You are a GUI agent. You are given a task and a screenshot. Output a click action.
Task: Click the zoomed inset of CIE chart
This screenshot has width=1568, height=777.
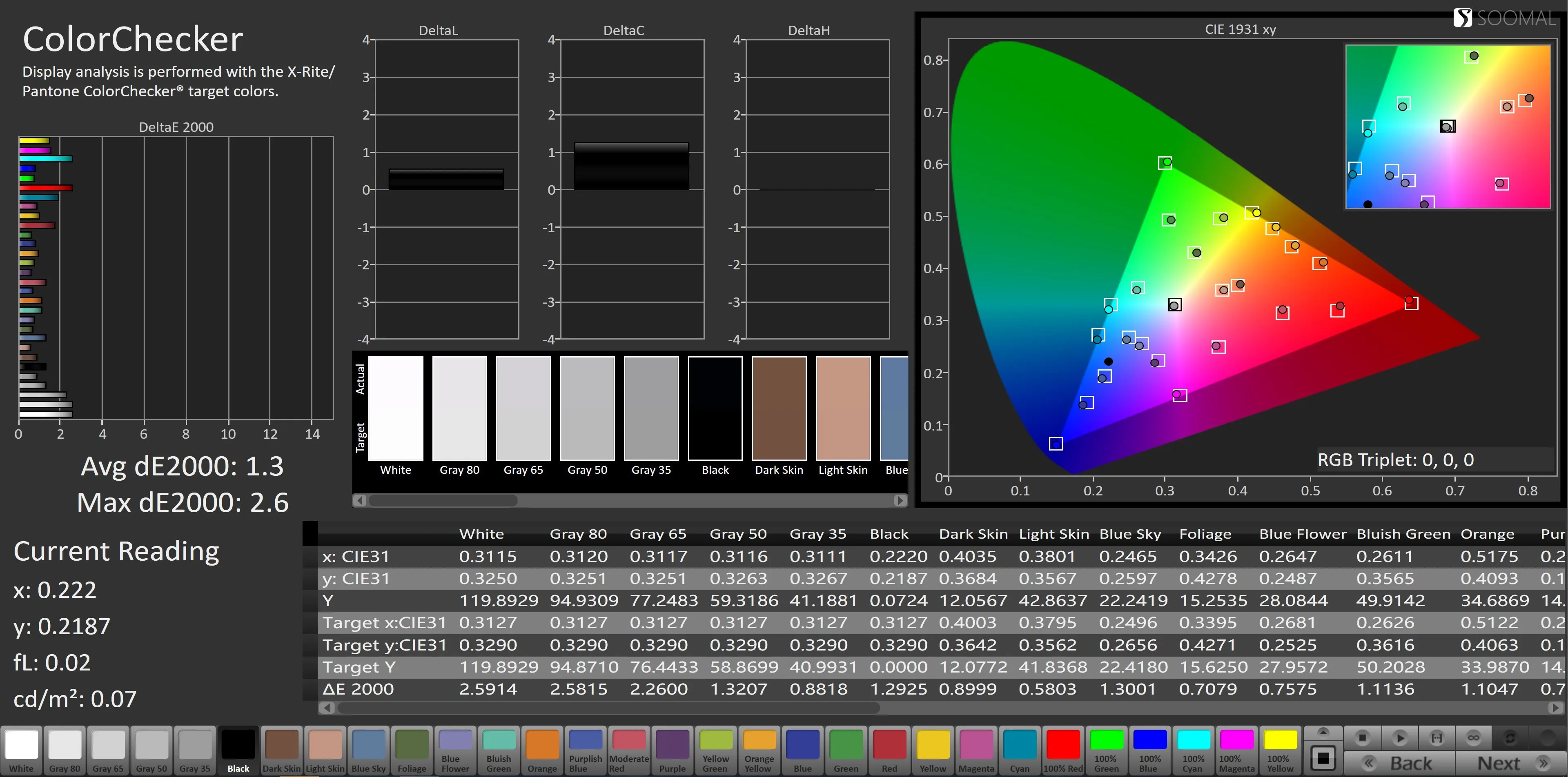[1448, 127]
